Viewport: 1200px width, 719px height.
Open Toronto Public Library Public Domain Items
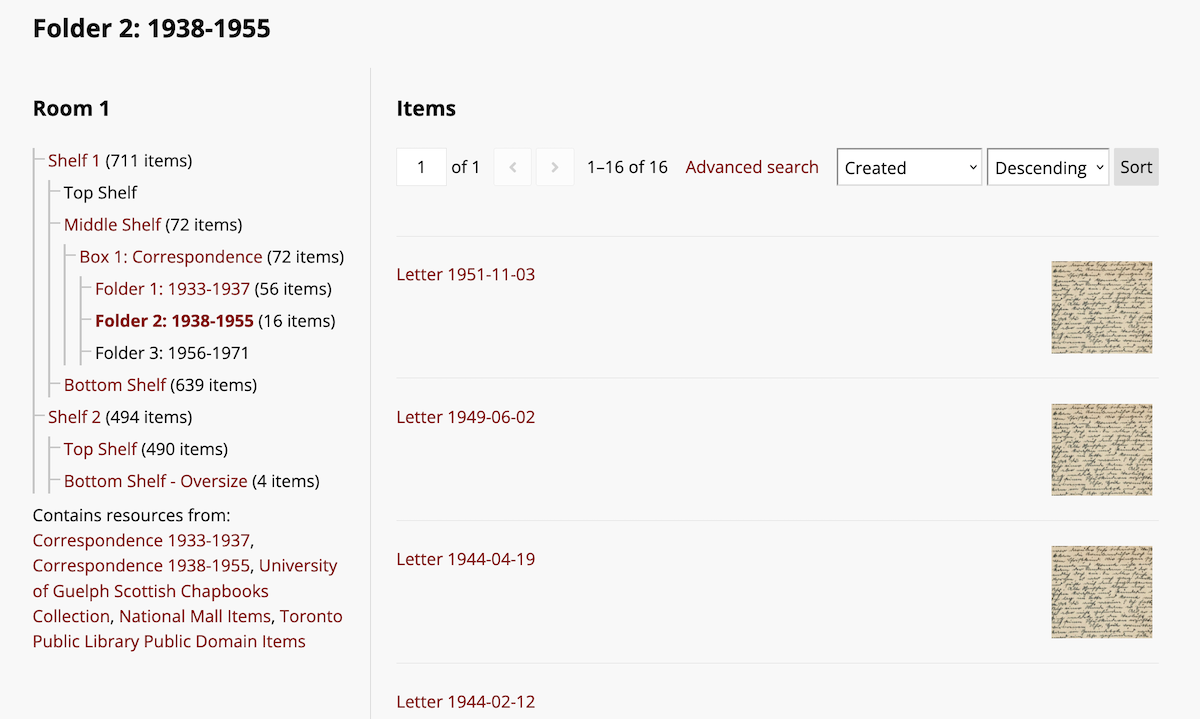188,629
